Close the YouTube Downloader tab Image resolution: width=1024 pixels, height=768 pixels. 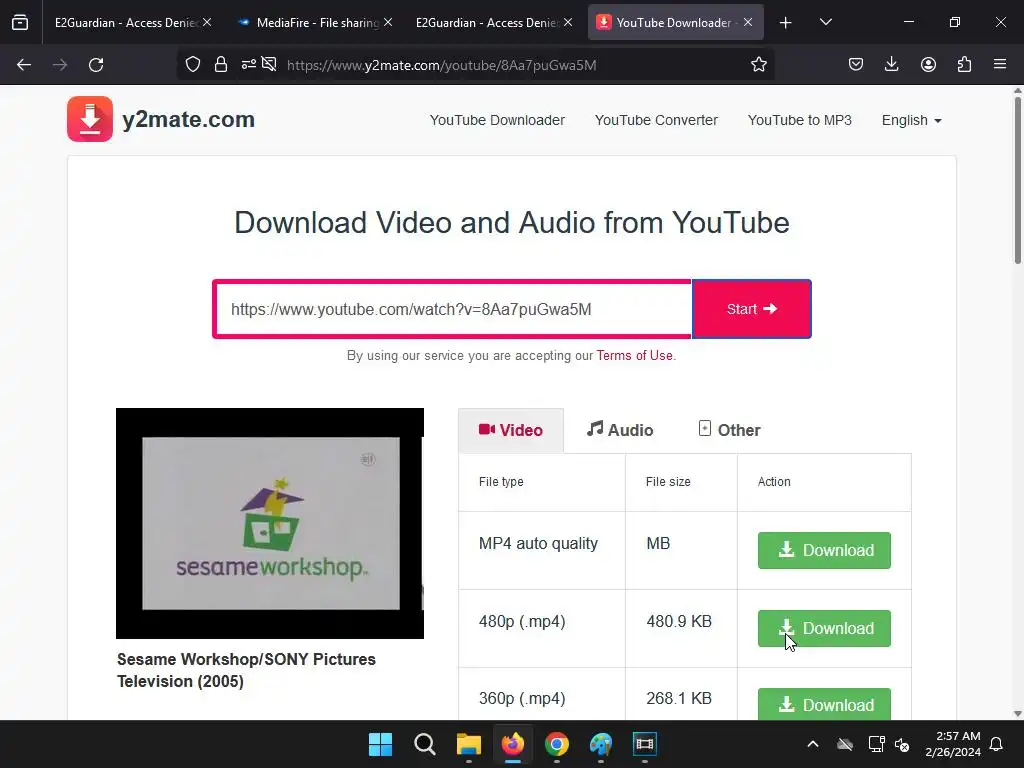[748, 23]
